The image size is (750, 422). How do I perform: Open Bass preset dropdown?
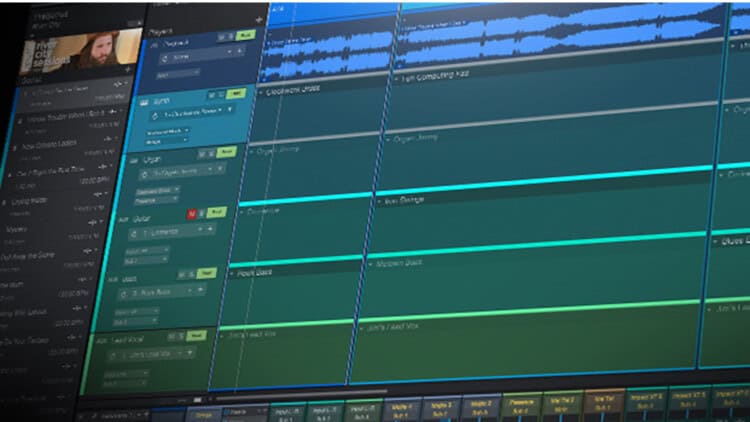[190, 290]
